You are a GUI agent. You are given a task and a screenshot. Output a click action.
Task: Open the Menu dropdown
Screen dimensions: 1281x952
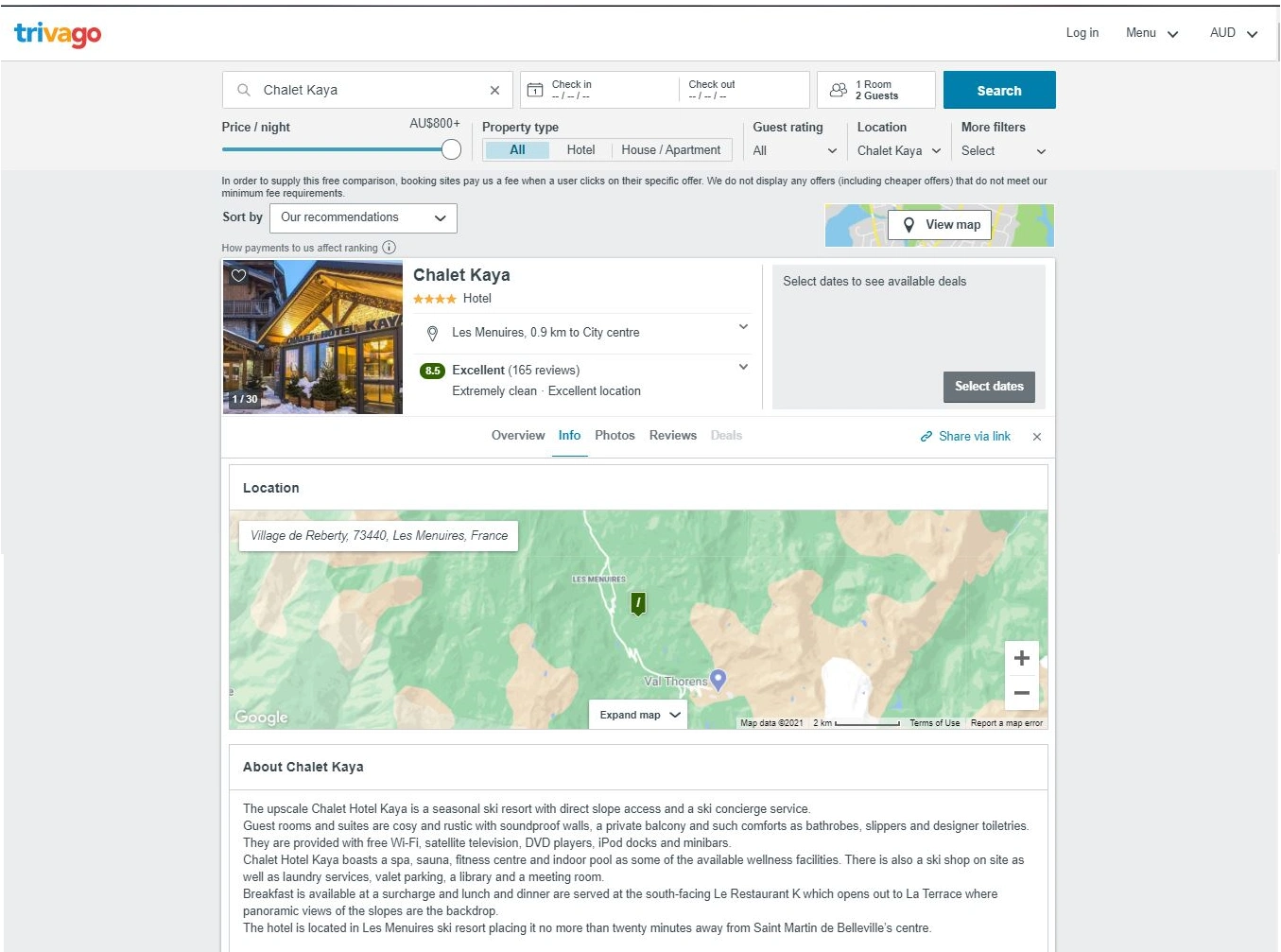(1151, 33)
